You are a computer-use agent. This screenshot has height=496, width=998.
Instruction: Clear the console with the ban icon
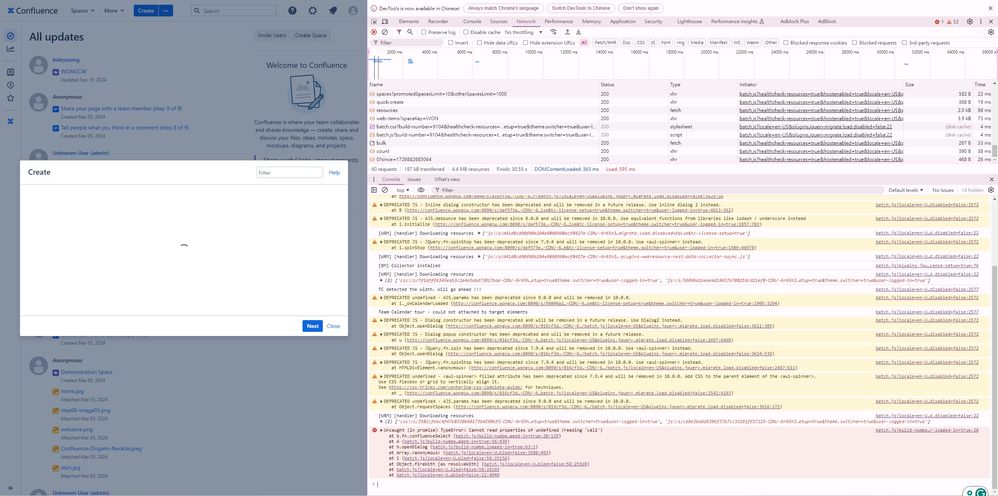click(384, 190)
